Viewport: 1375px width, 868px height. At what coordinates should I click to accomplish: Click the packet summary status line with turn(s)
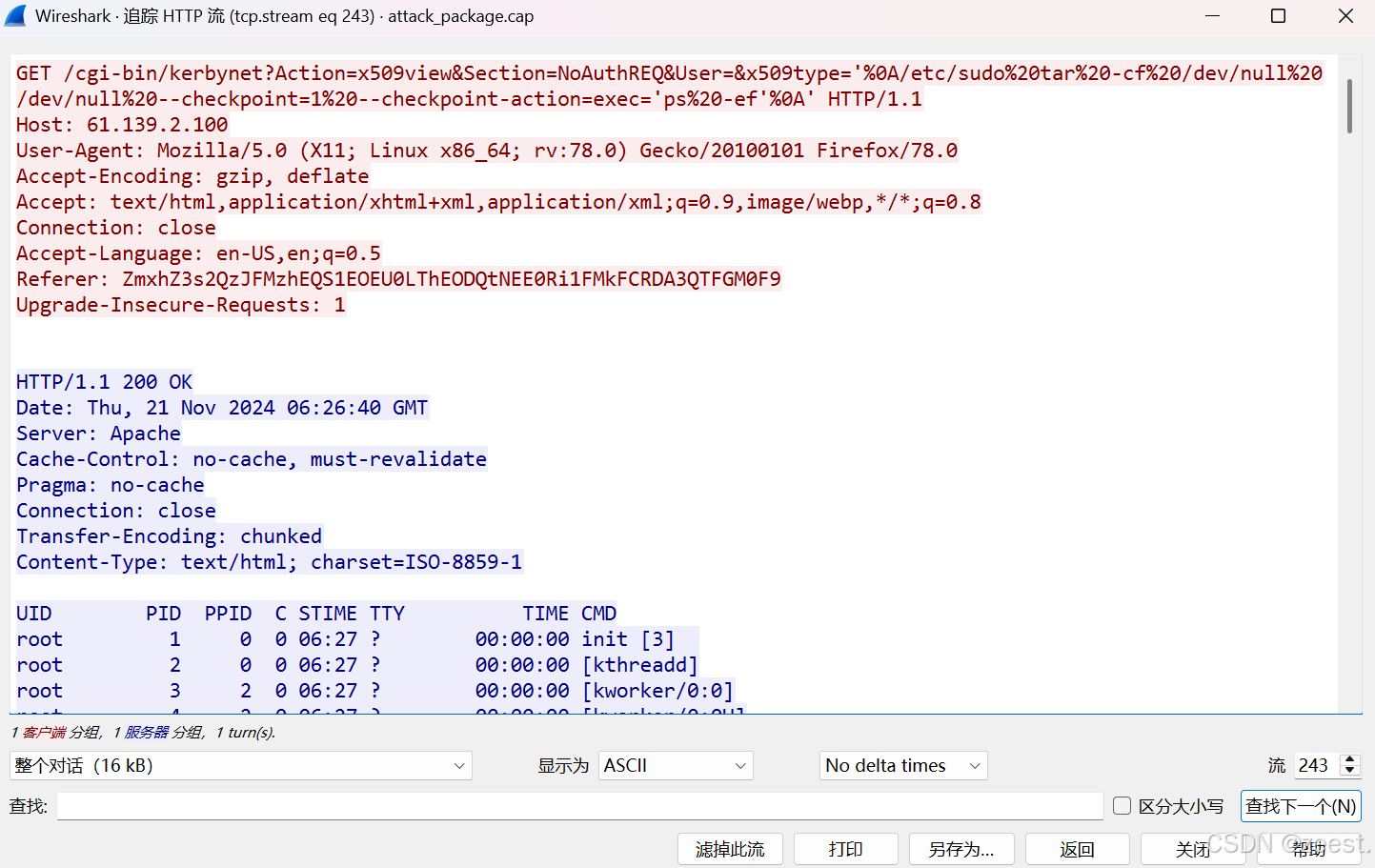[x=143, y=733]
